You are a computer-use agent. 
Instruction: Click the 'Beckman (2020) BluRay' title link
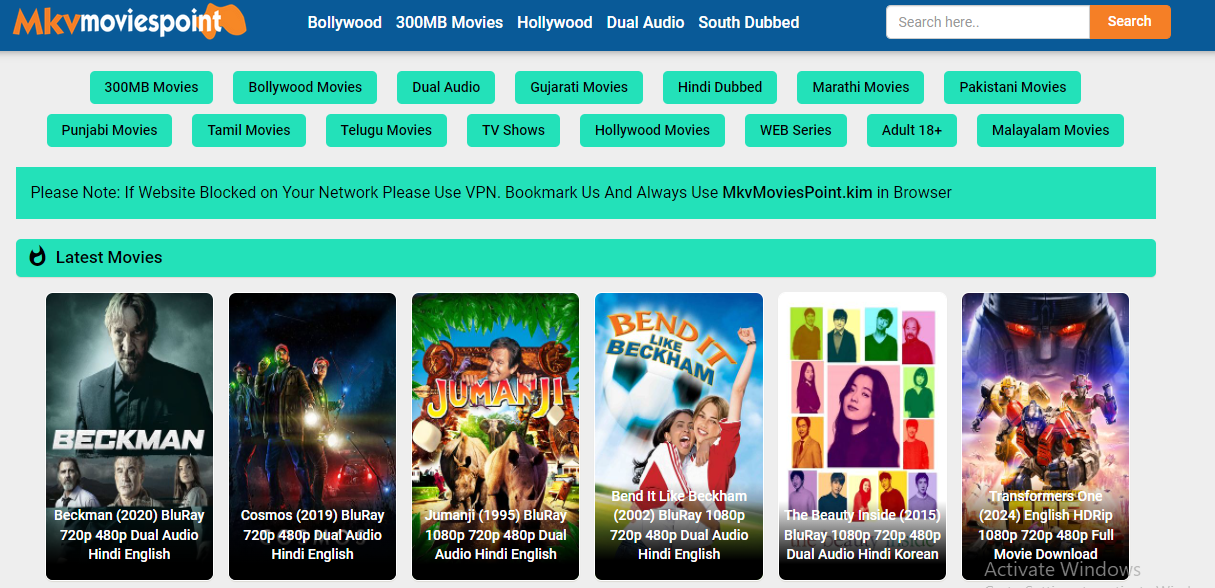click(x=129, y=535)
